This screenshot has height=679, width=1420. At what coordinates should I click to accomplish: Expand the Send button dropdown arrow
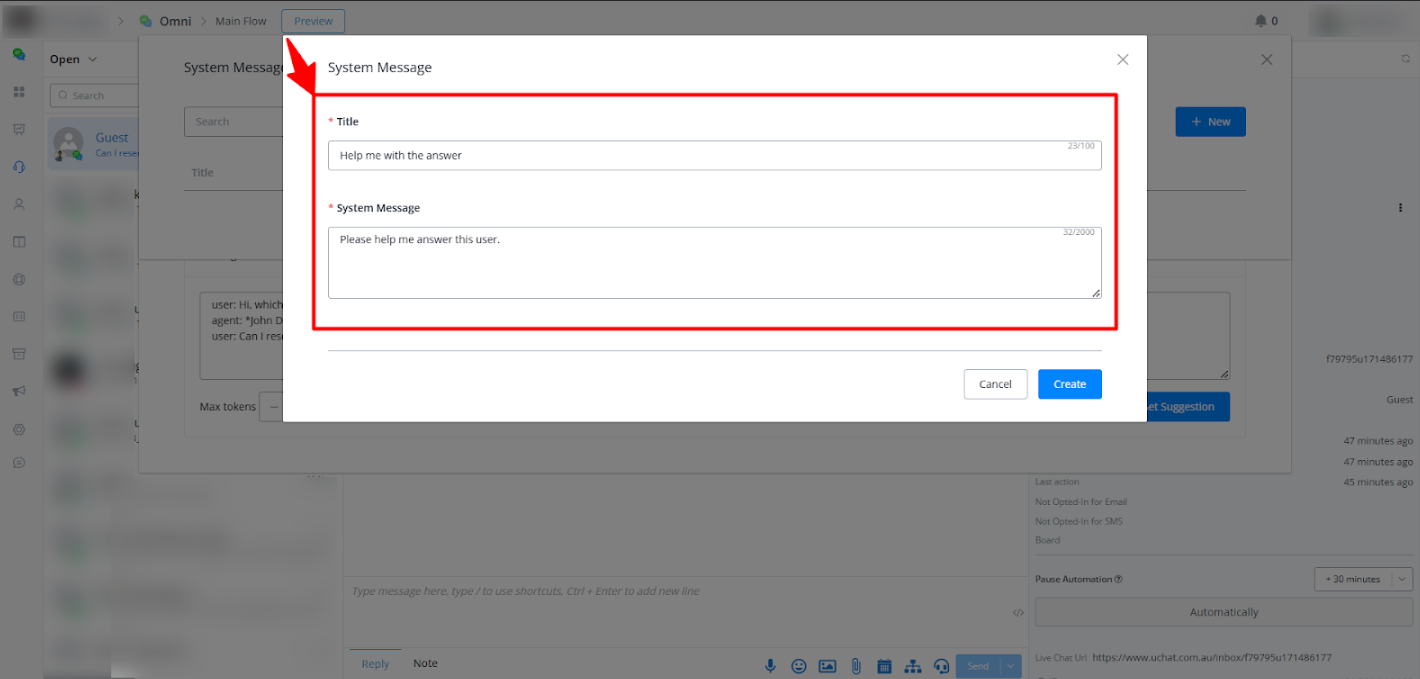(x=1011, y=666)
